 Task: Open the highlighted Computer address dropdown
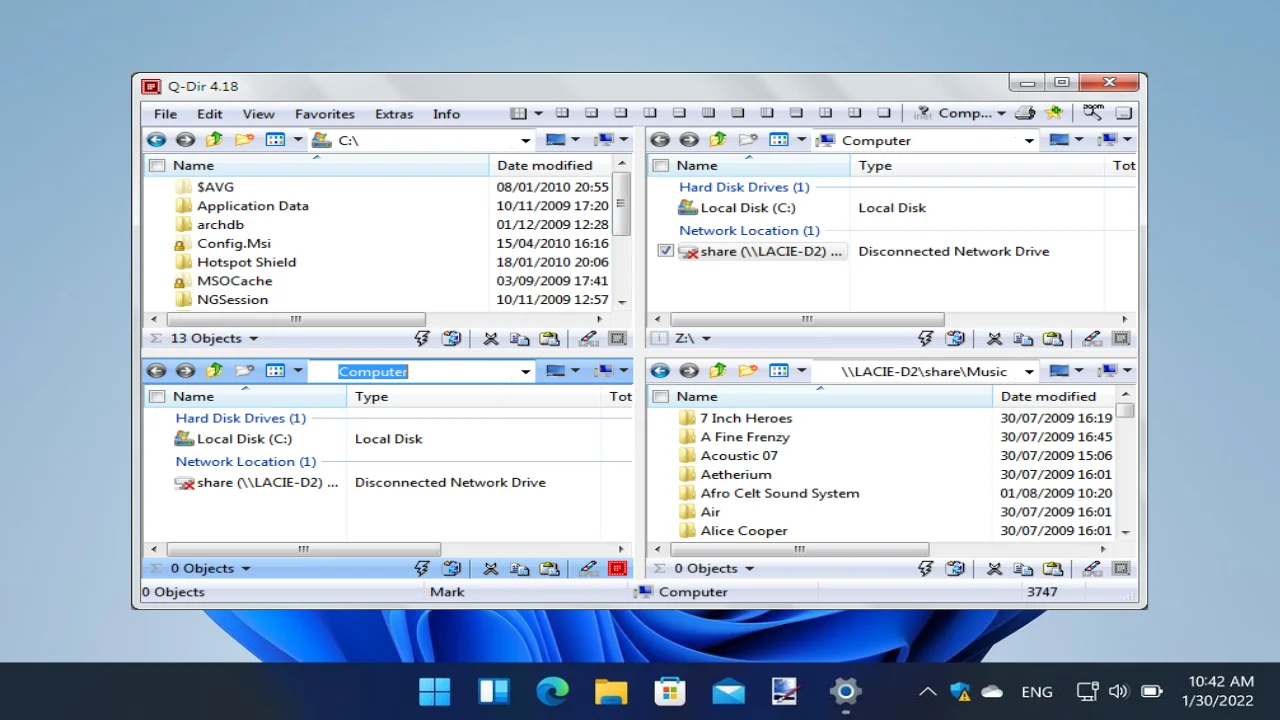pos(526,372)
